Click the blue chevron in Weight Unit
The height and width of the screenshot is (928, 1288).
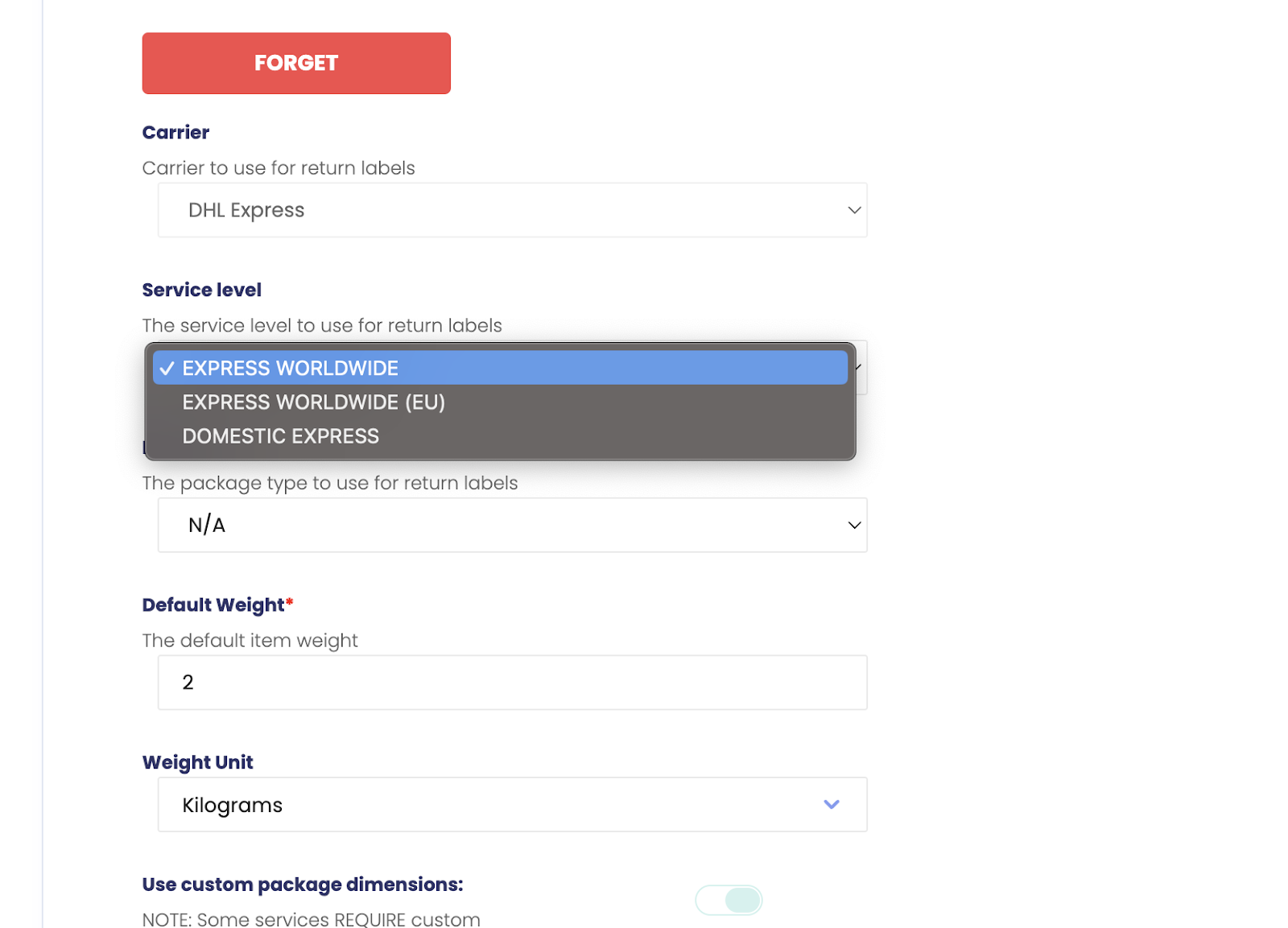[x=832, y=804]
